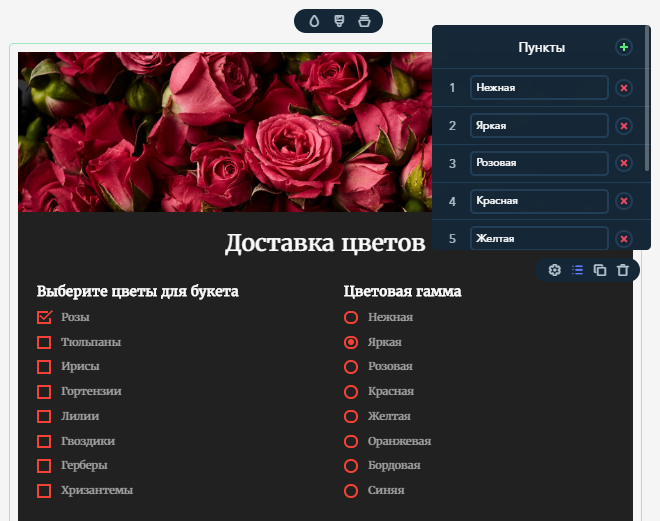The image size is (660, 521).
Task: Remove item 4 Красная
Action: click(624, 201)
